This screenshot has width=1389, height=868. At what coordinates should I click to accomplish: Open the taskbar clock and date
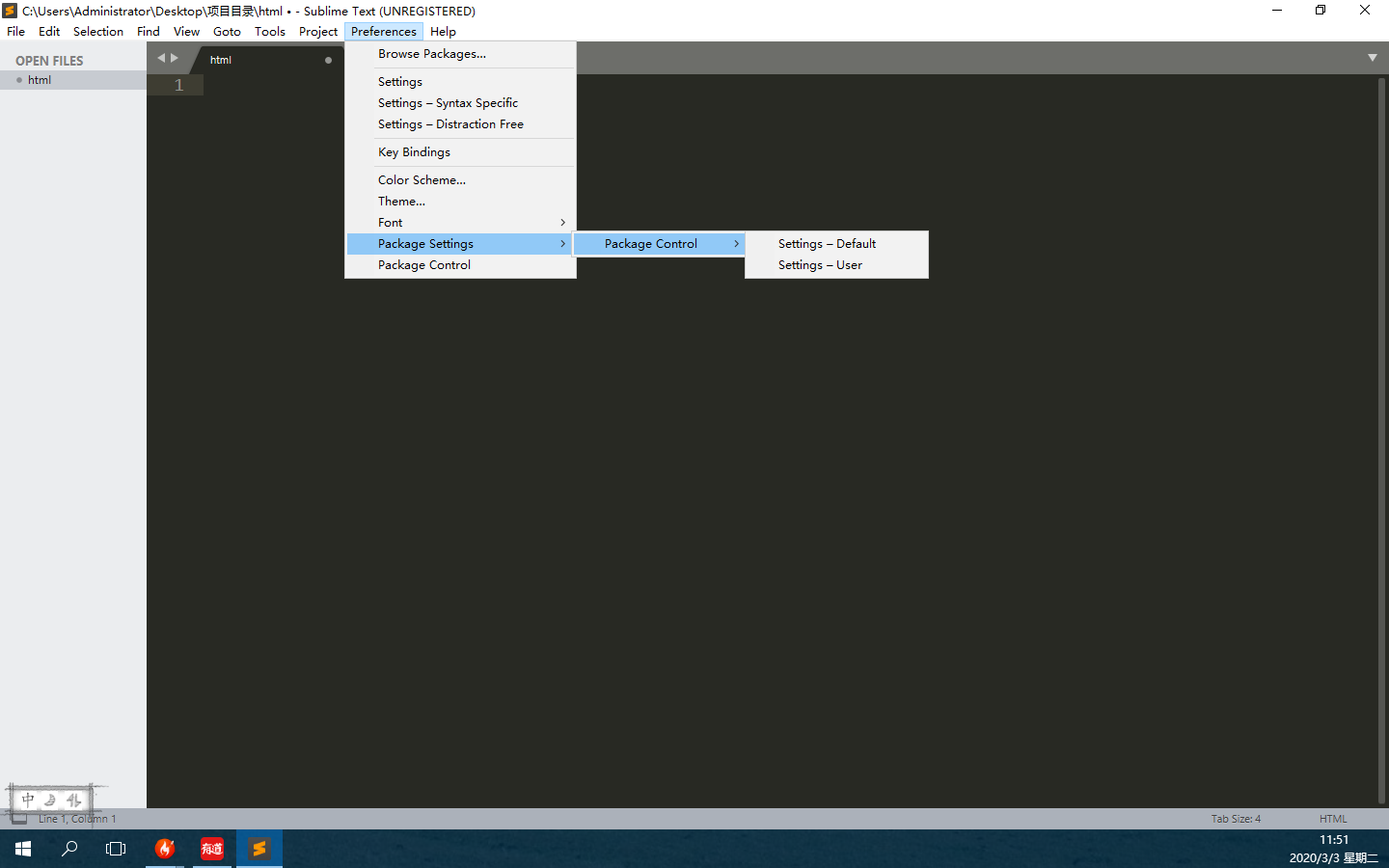click(x=1334, y=849)
